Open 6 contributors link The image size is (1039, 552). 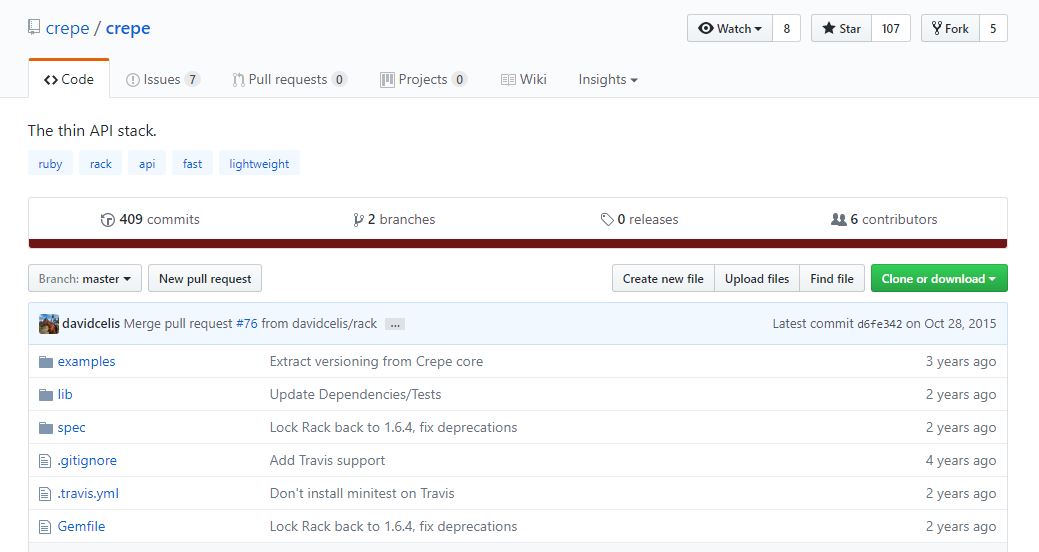coord(884,219)
